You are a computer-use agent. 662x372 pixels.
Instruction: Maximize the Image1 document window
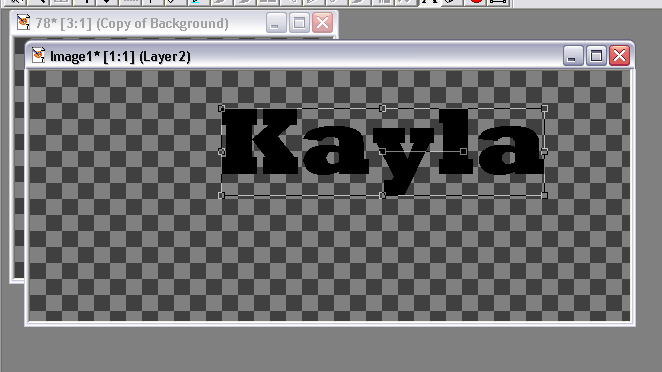(596, 56)
